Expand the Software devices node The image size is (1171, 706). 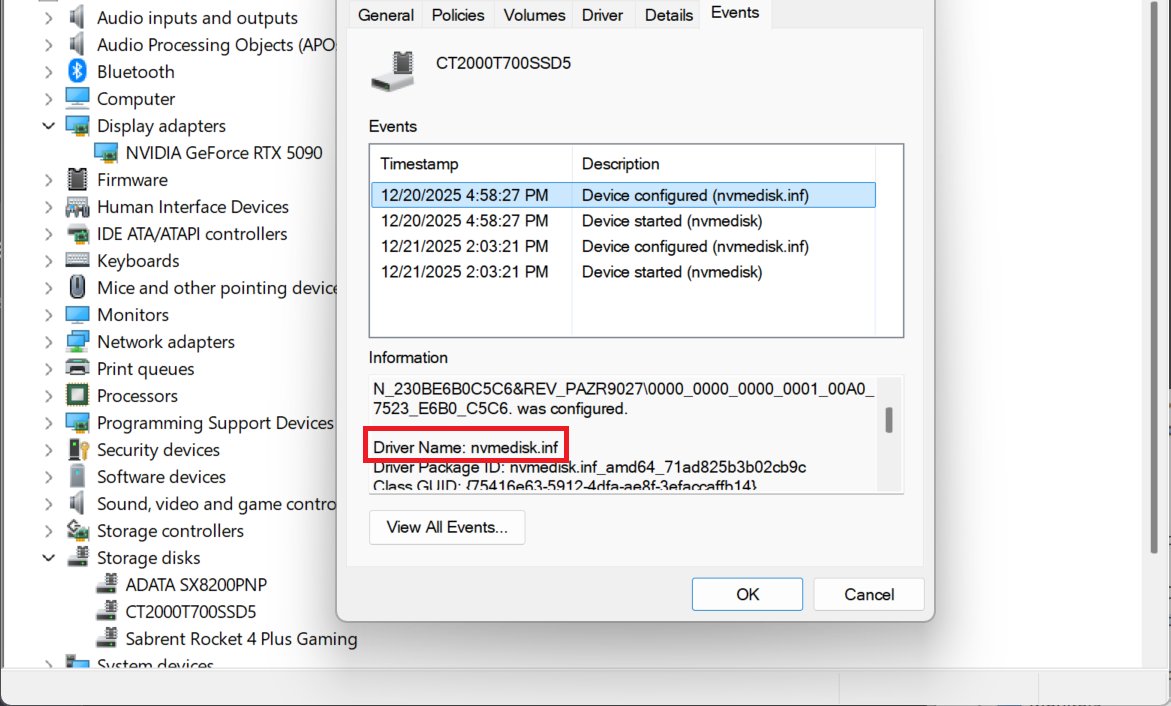tap(49, 477)
